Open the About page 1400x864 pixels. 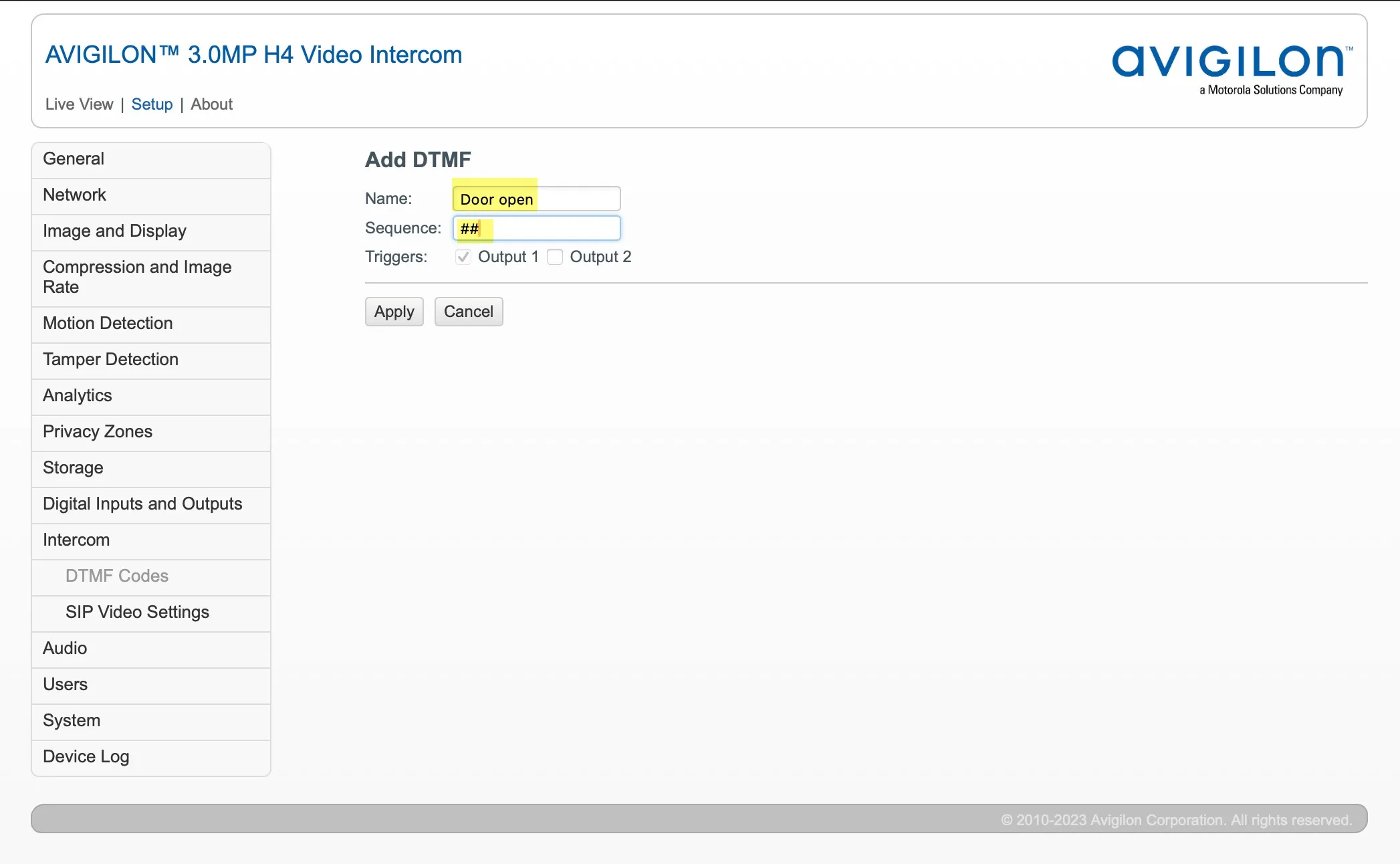click(211, 104)
